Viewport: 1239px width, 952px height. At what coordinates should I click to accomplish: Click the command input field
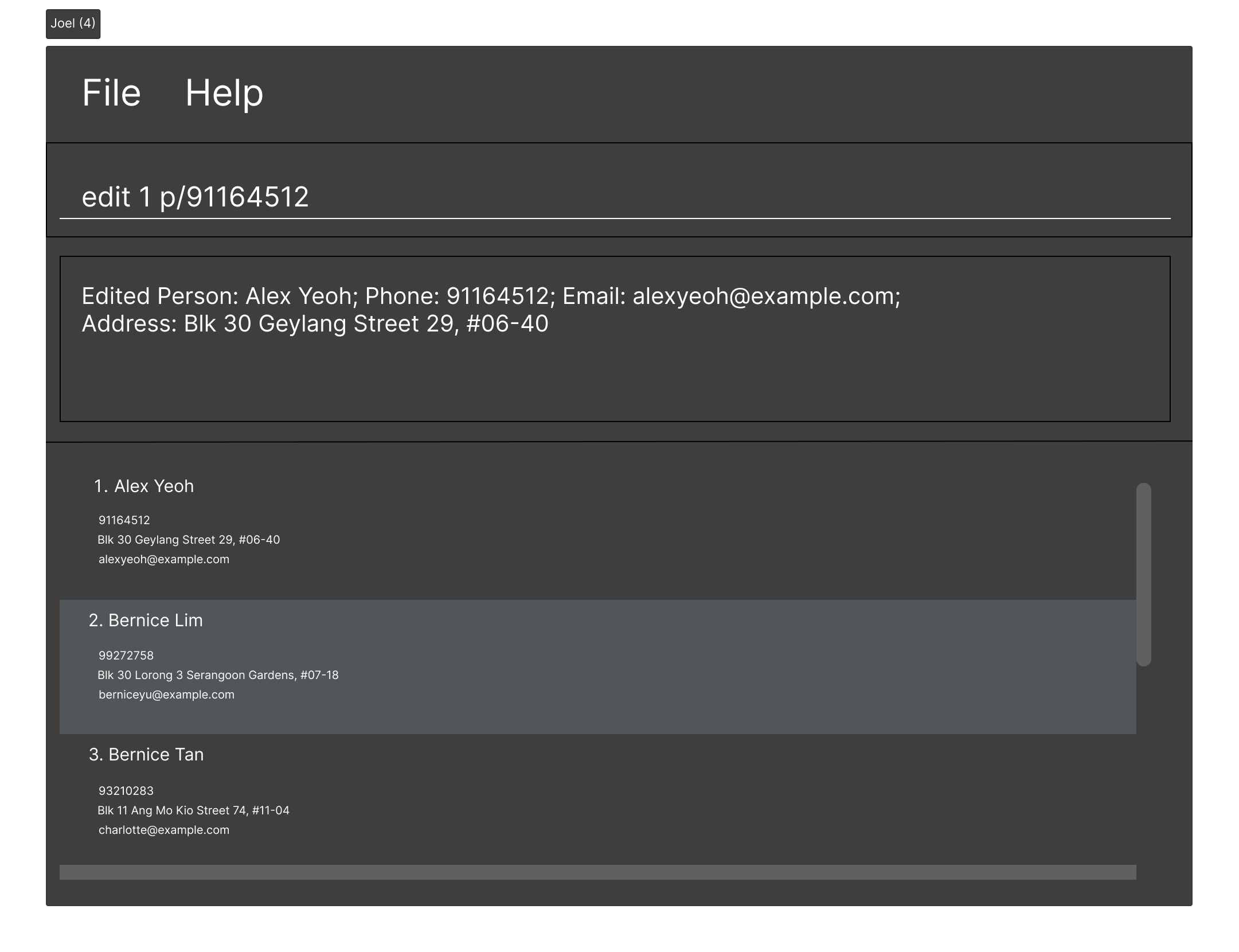point(615,197)
